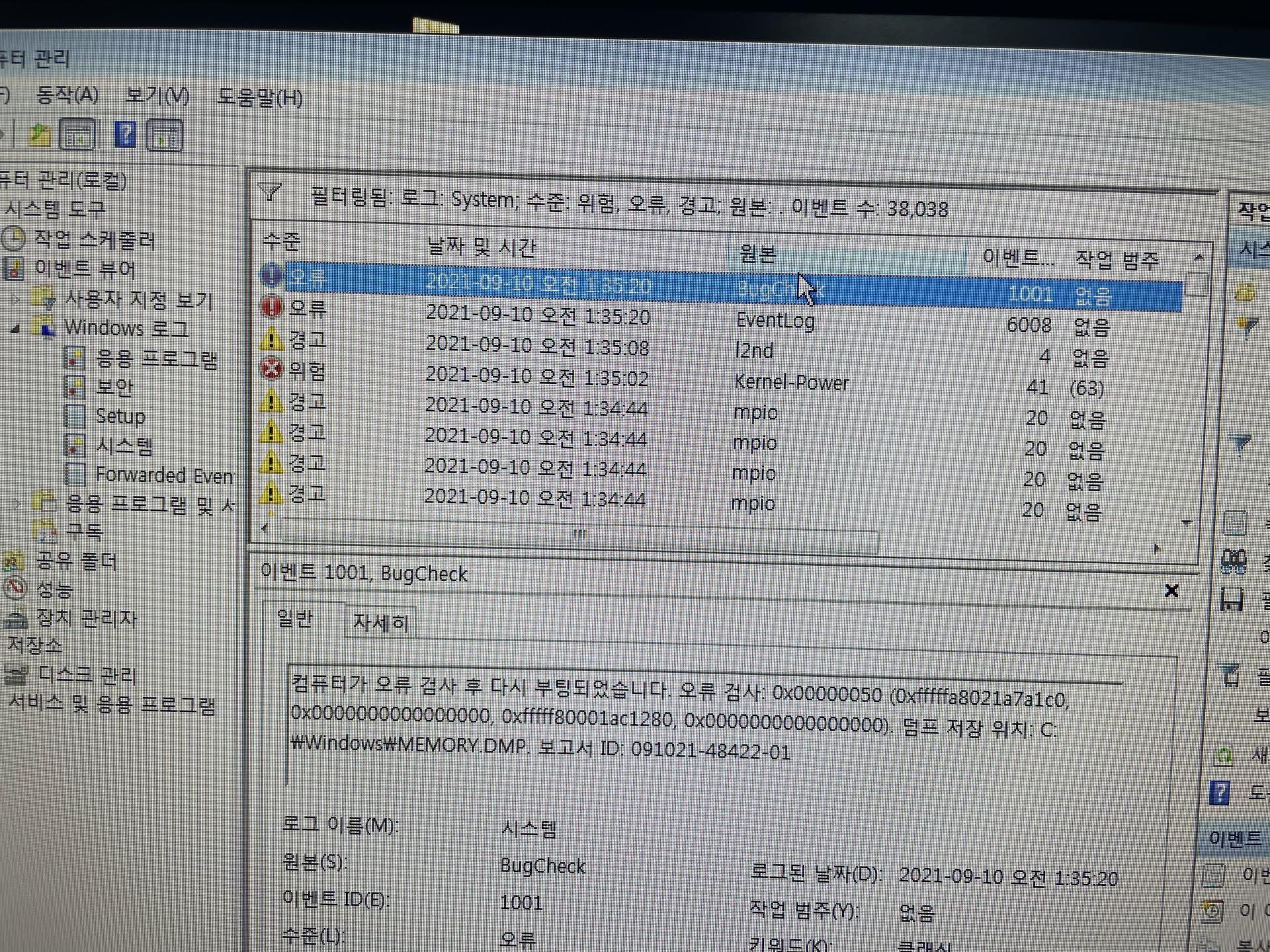
Task: Switch to the 자세히 tab
Action: [380, 622]
